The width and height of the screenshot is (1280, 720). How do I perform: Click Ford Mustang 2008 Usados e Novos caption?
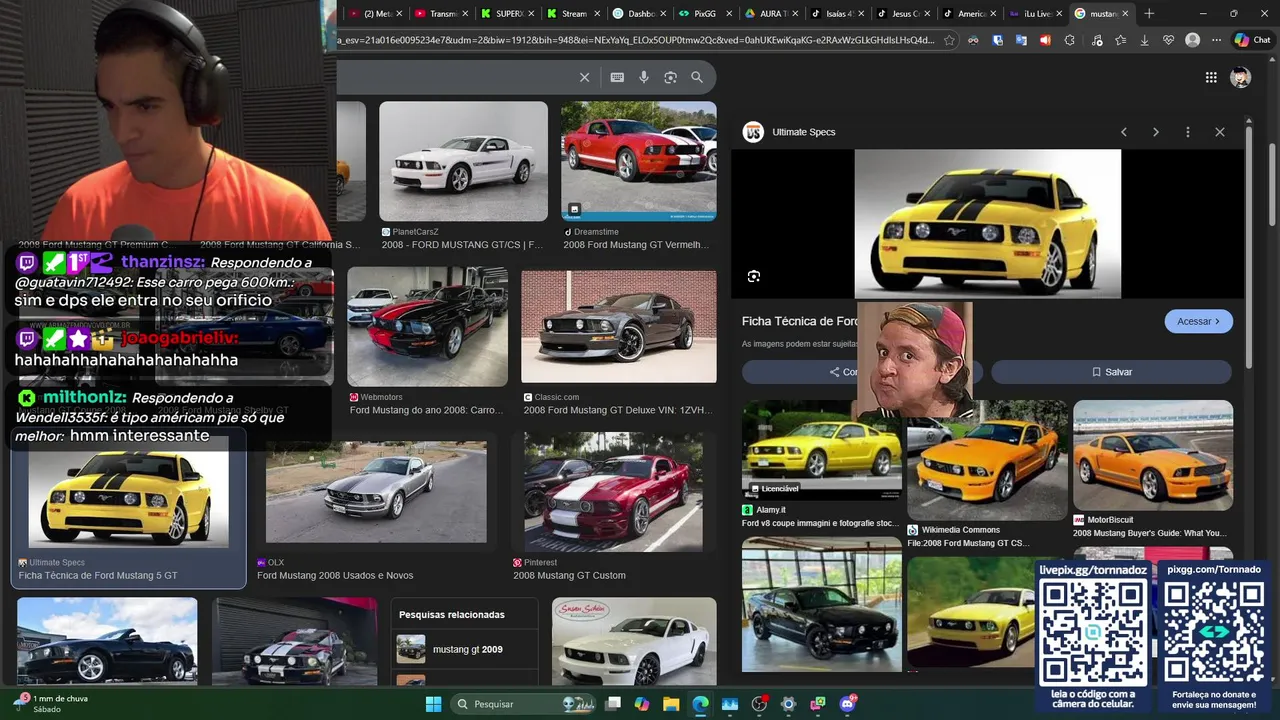[x=335, y=576]
